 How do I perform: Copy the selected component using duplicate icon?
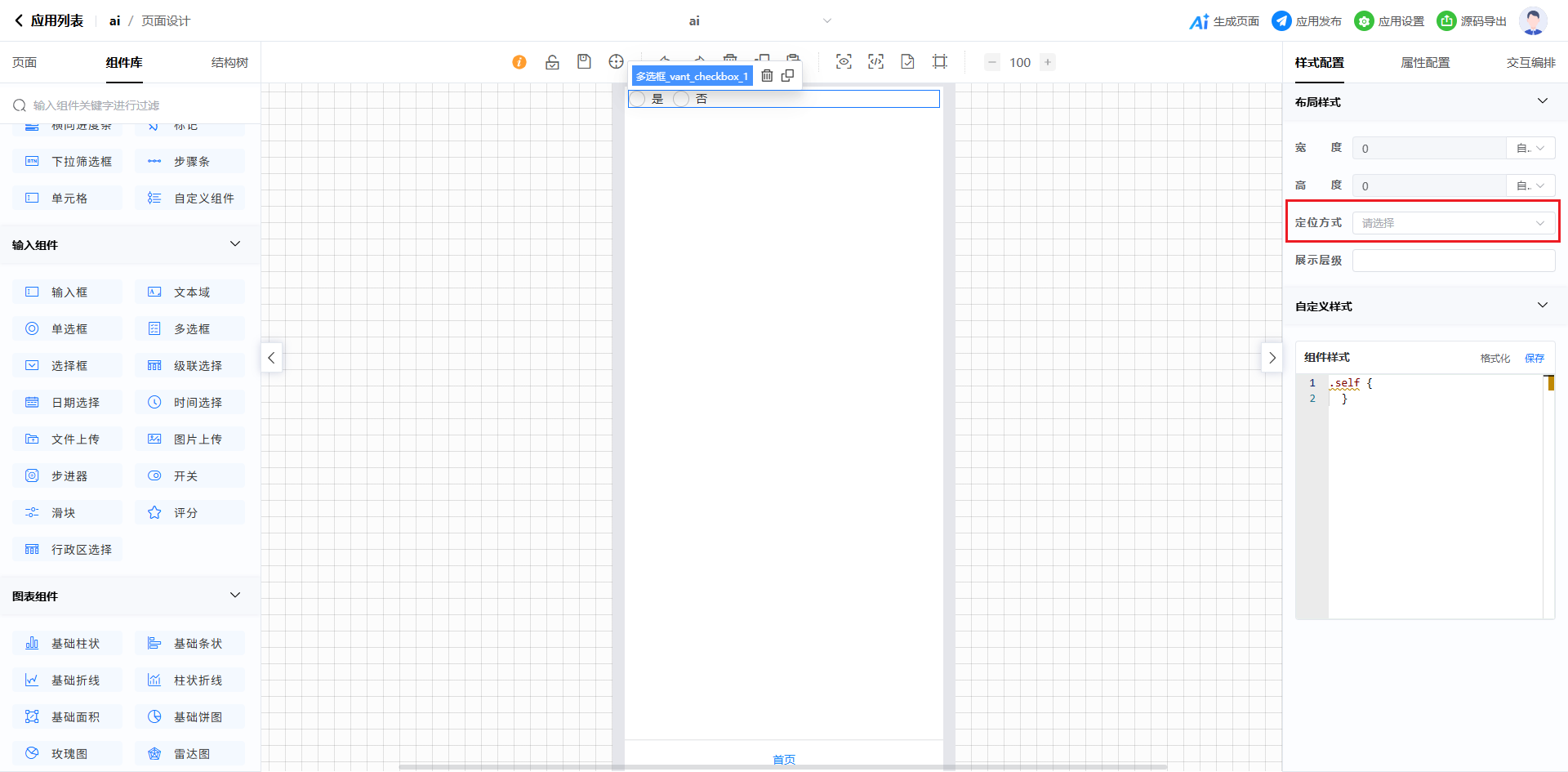tap(787, 76)
